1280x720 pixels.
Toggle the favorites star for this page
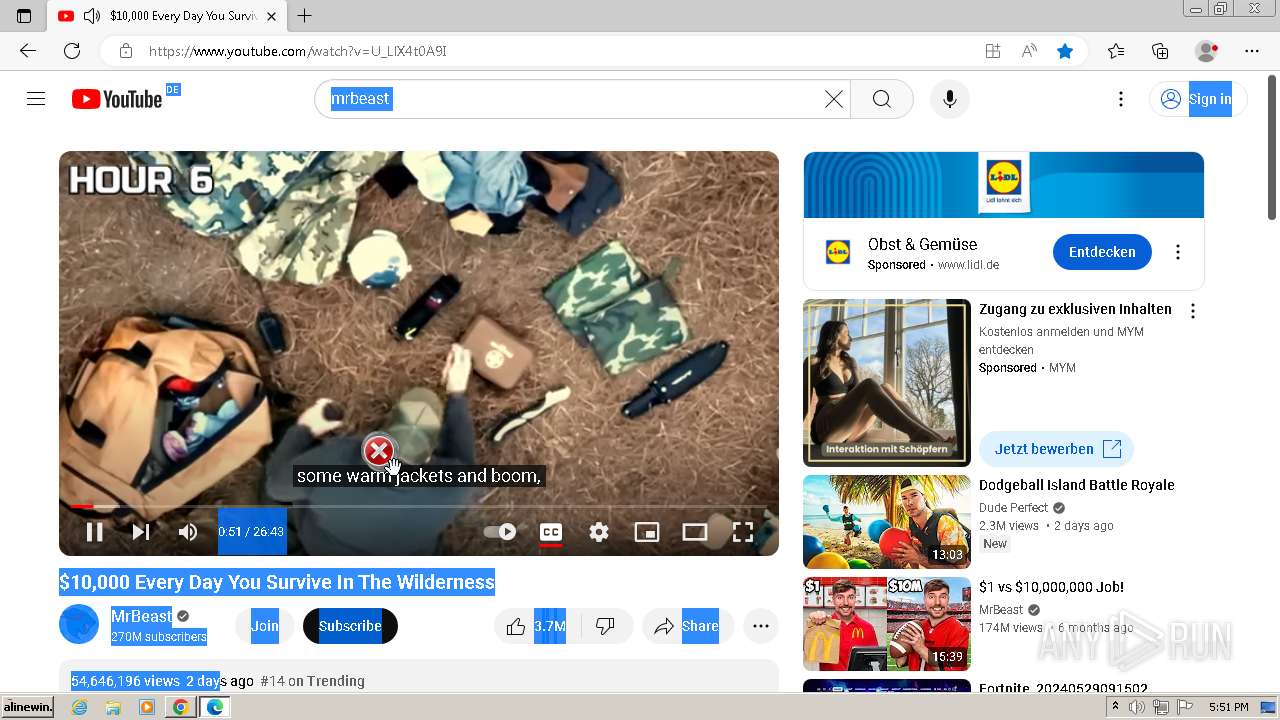point(1066,51)
